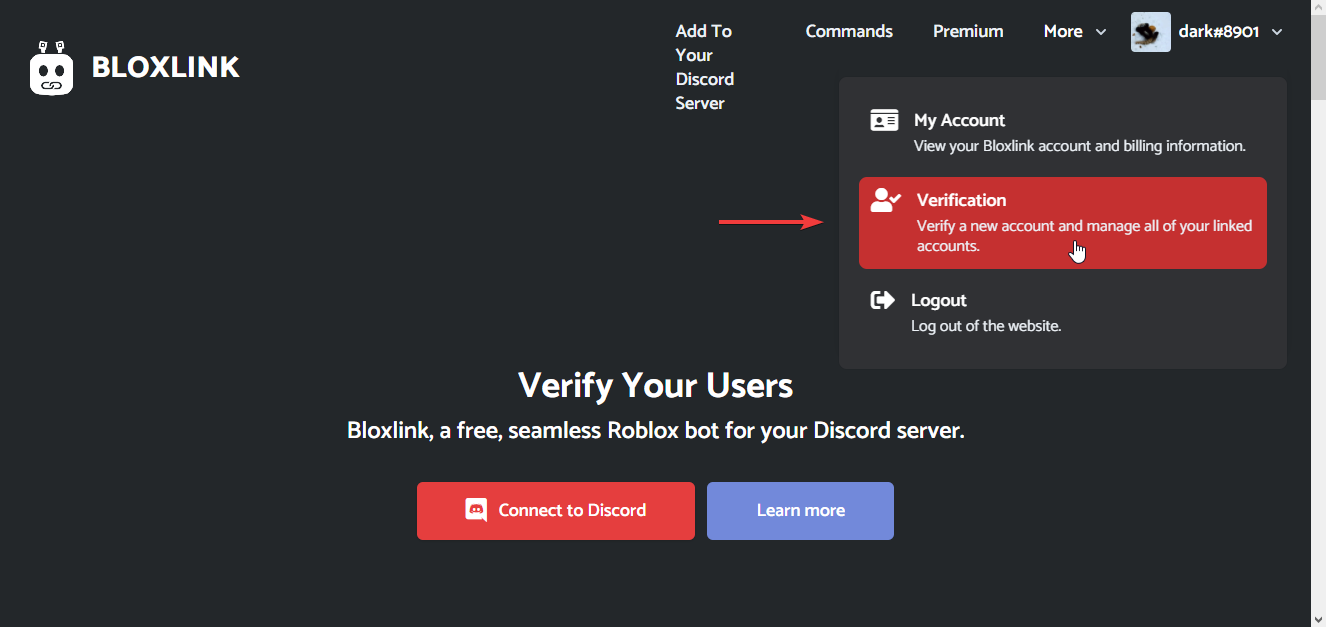Click the Discord logo icon in button

coord(476,510)
